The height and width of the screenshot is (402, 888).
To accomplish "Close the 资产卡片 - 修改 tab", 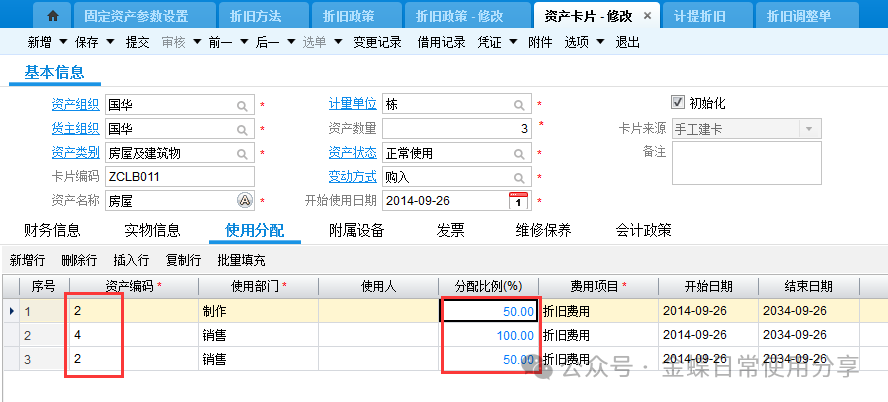I will tap(646, 16).
